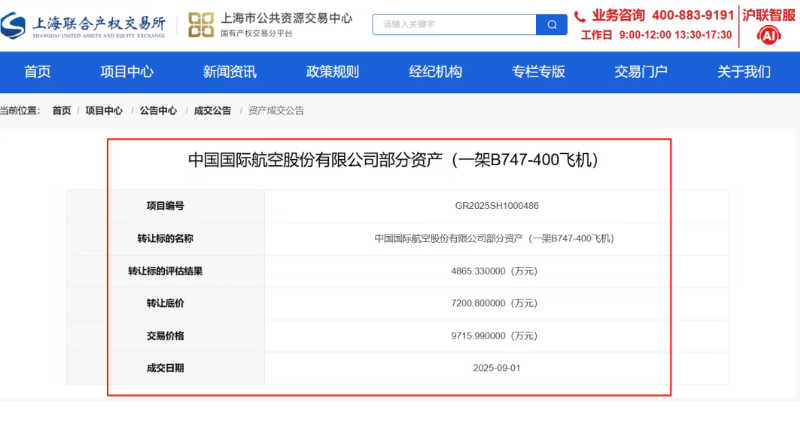
Task: Click the Shanghai United Assets Exchange logo
Action: [83, 26]
